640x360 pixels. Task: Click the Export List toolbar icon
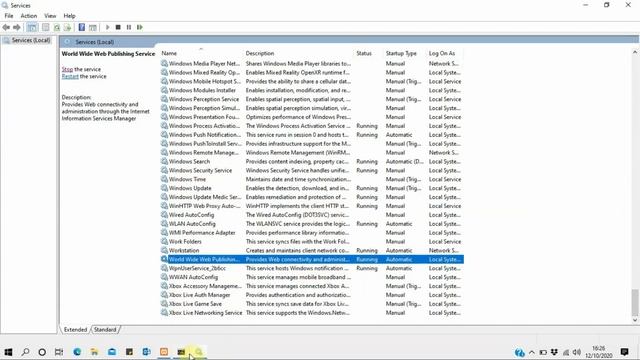(x=67, y=27)
